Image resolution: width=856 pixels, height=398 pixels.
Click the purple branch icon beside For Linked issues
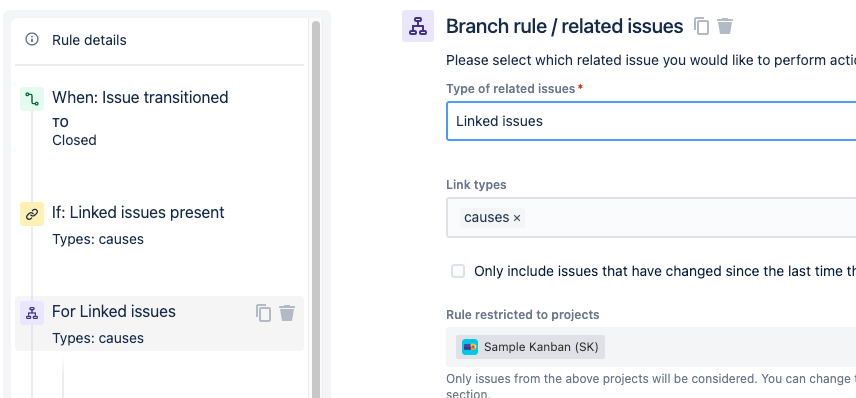[x=32, y=313]
